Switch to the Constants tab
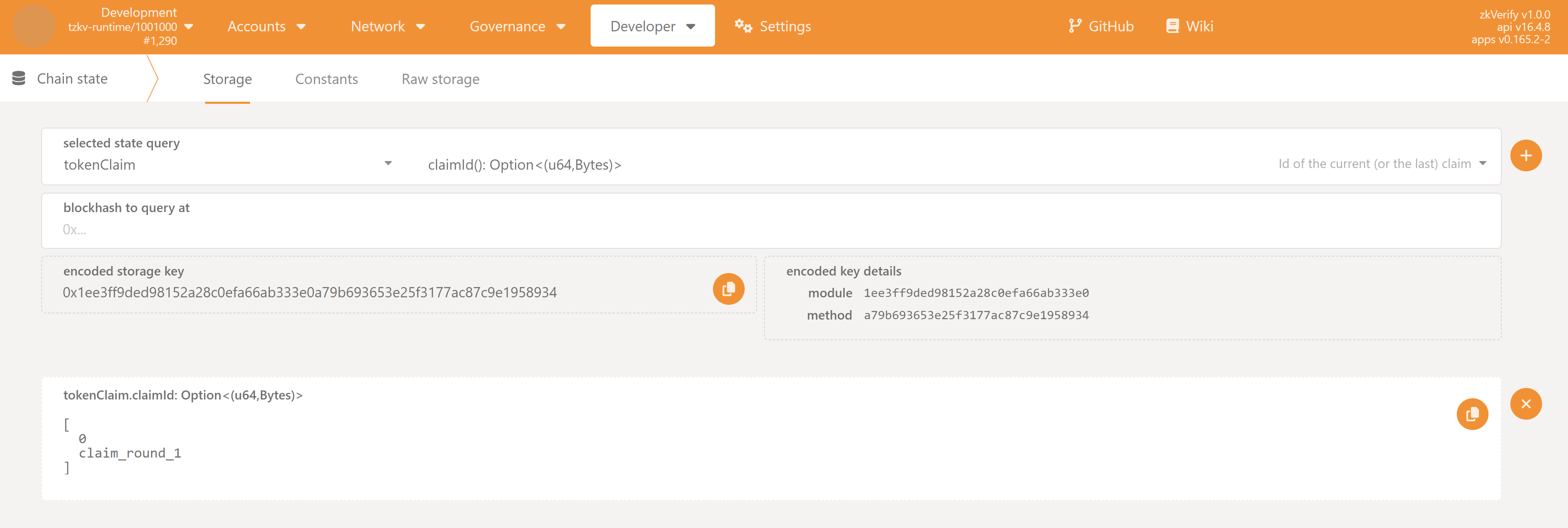The image size is (1568, 528). (326, 79)
